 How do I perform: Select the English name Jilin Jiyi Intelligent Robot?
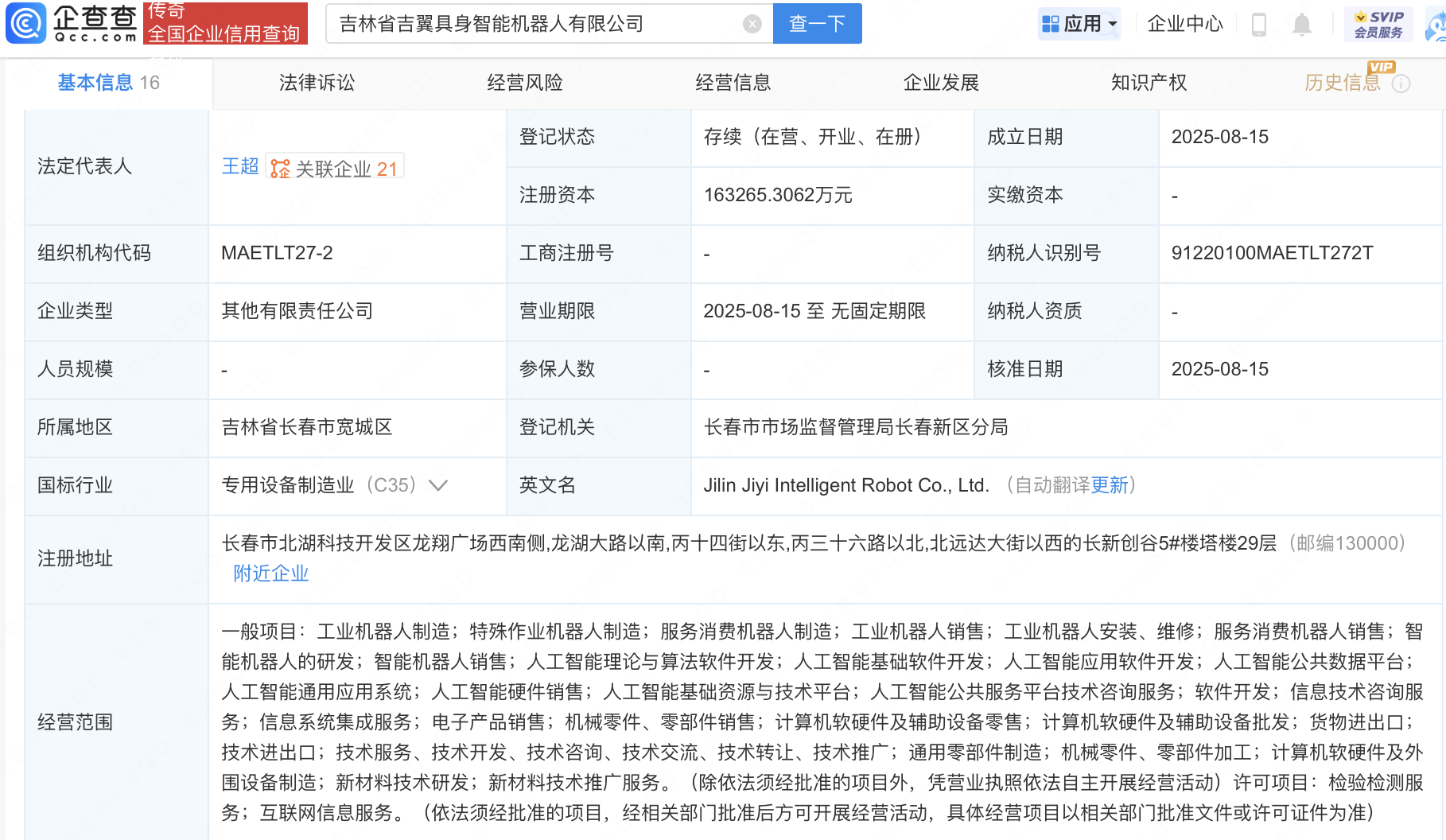[846, 485]
